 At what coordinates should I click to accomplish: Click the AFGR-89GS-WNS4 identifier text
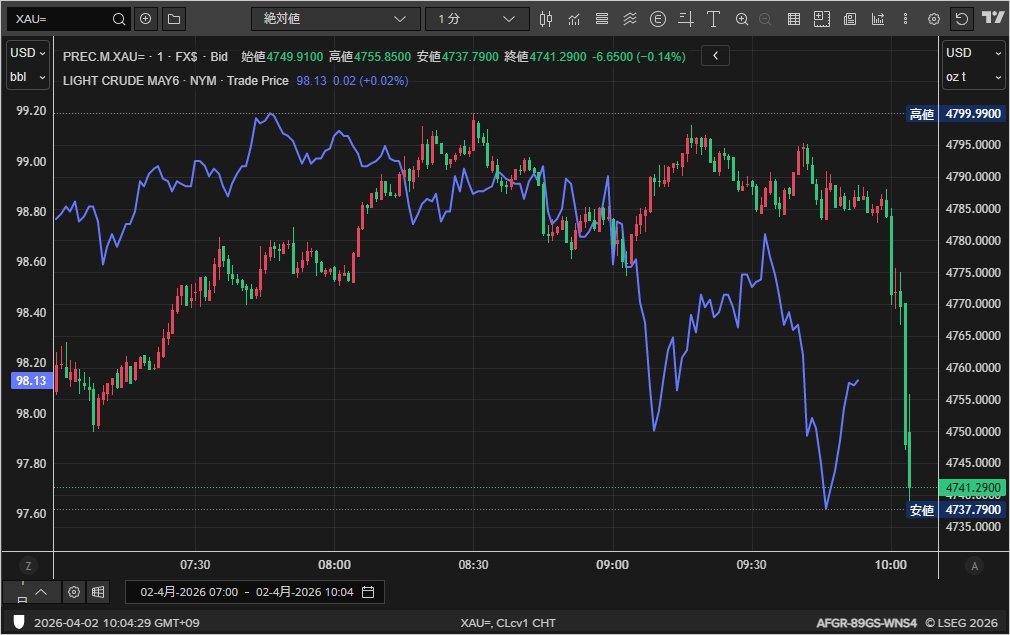point(866,623)
